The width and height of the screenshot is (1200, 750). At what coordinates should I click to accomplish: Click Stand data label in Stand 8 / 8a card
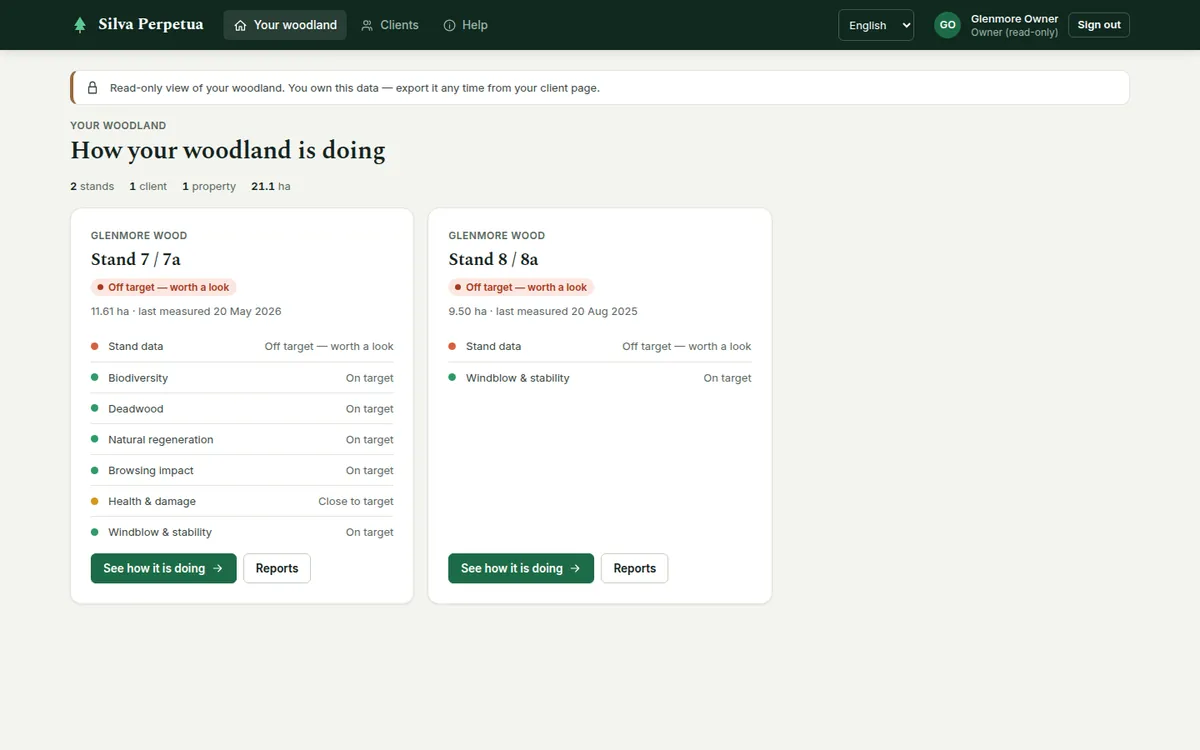coord(493,347)
